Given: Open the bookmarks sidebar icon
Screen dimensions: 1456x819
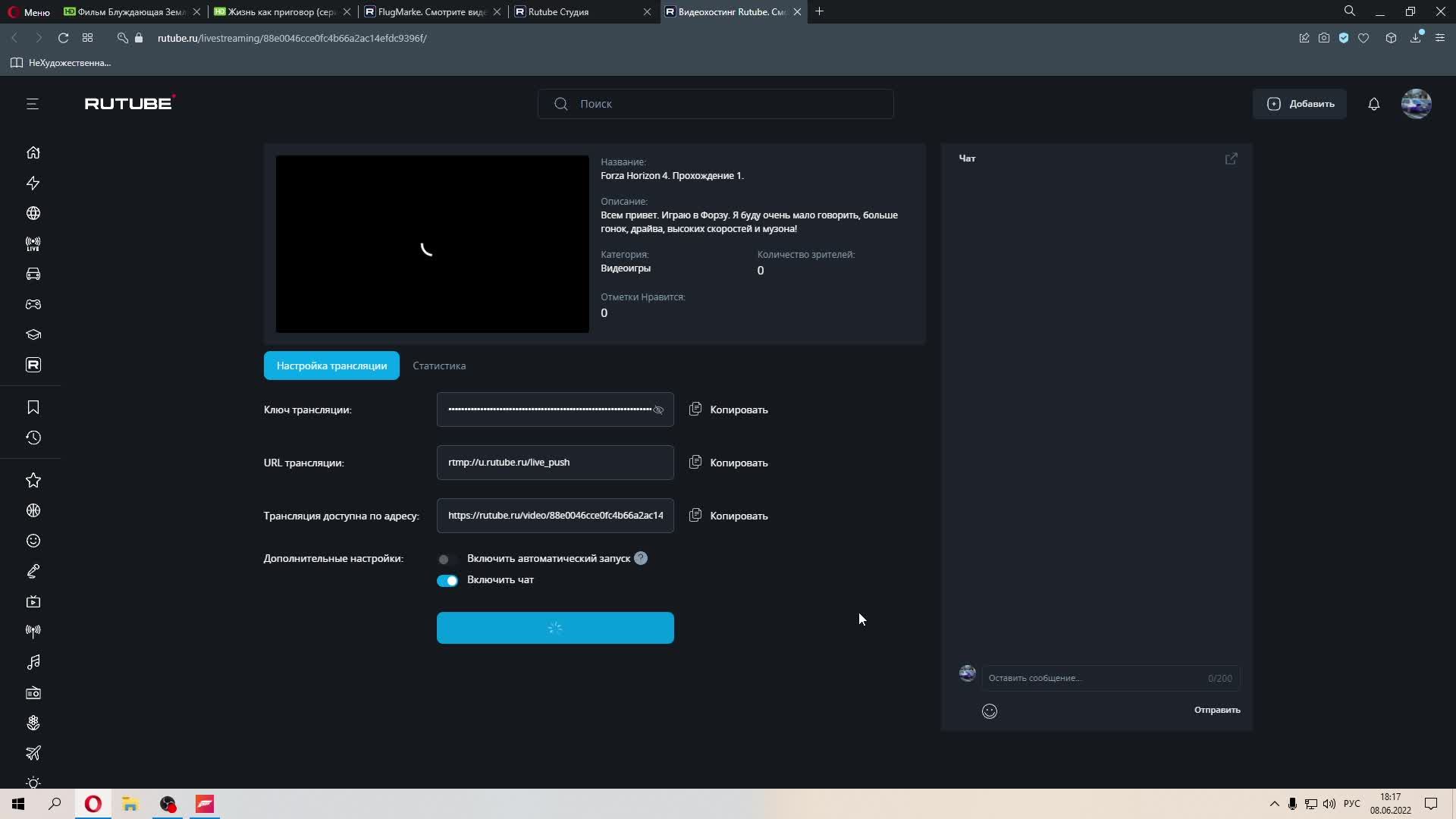Looking at the screenshot, I should click(33, 407).
